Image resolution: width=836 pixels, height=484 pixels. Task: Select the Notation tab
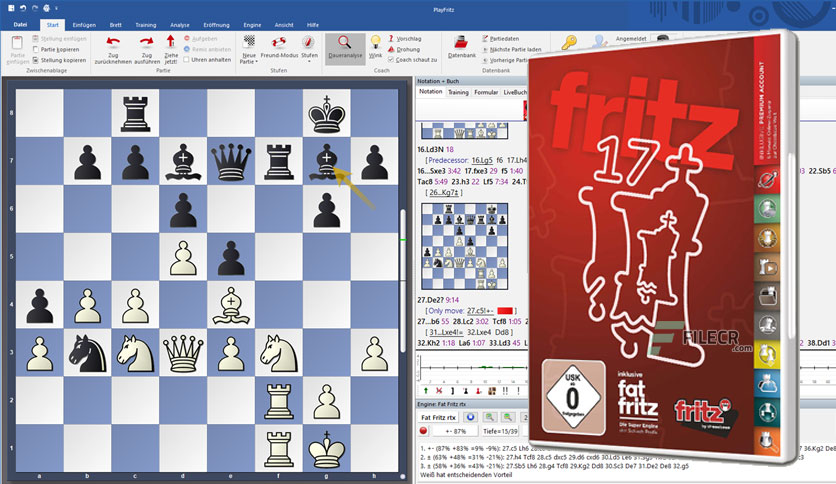[x=430, y=92]
